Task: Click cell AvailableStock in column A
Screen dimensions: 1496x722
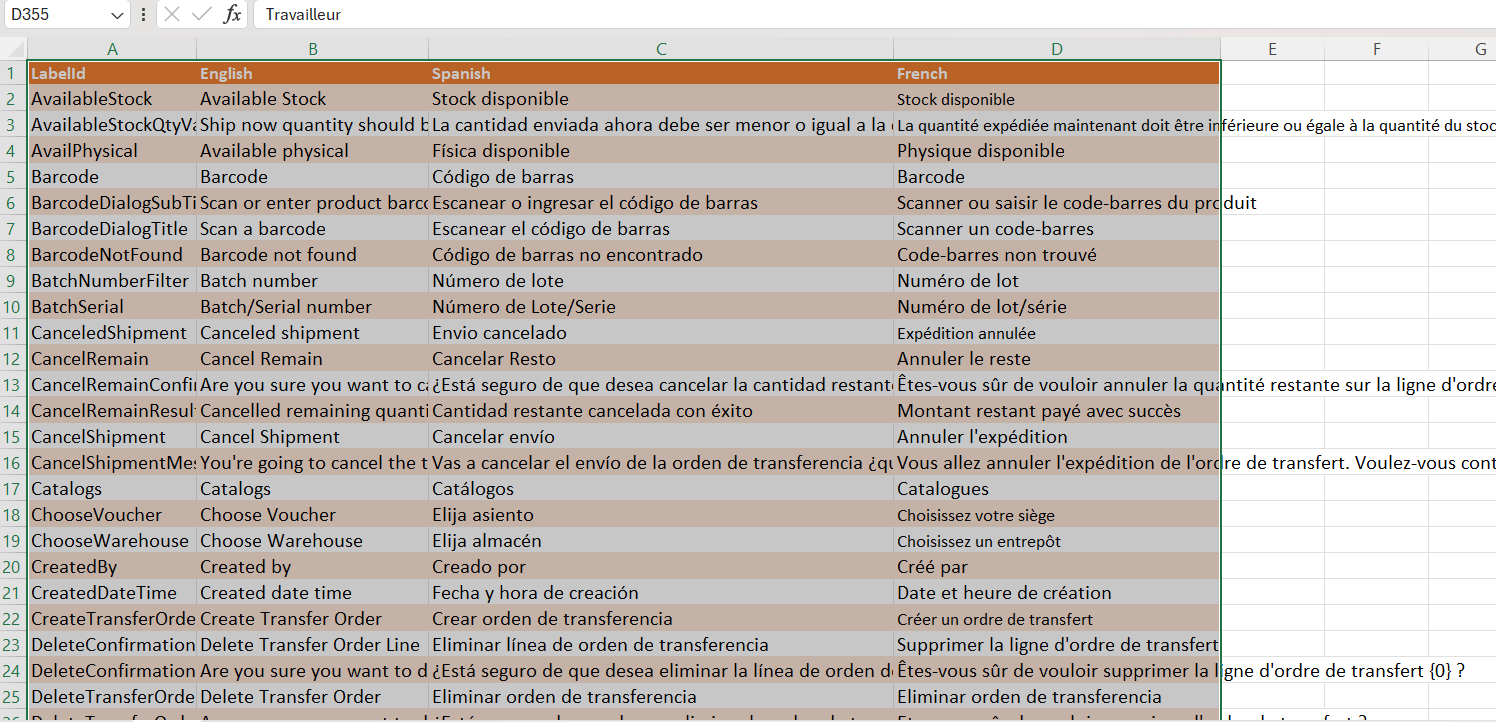Action: coord(112,99)
